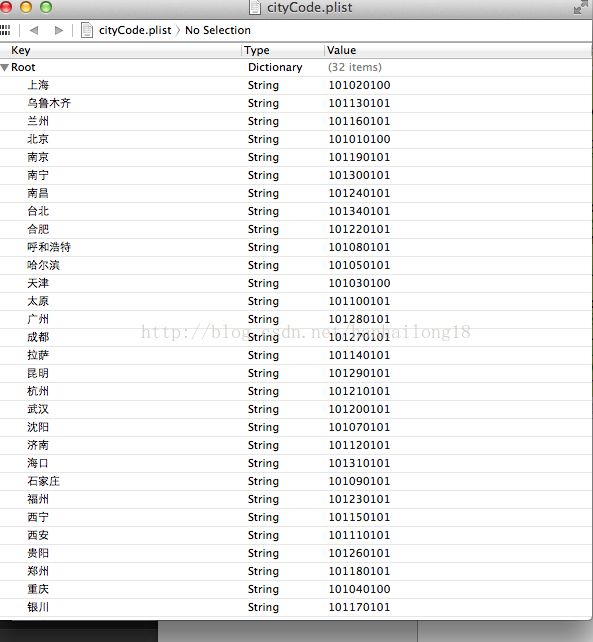Select the Root row key
The height and width of the screenshot is (642, 593).
pos(23,67)
